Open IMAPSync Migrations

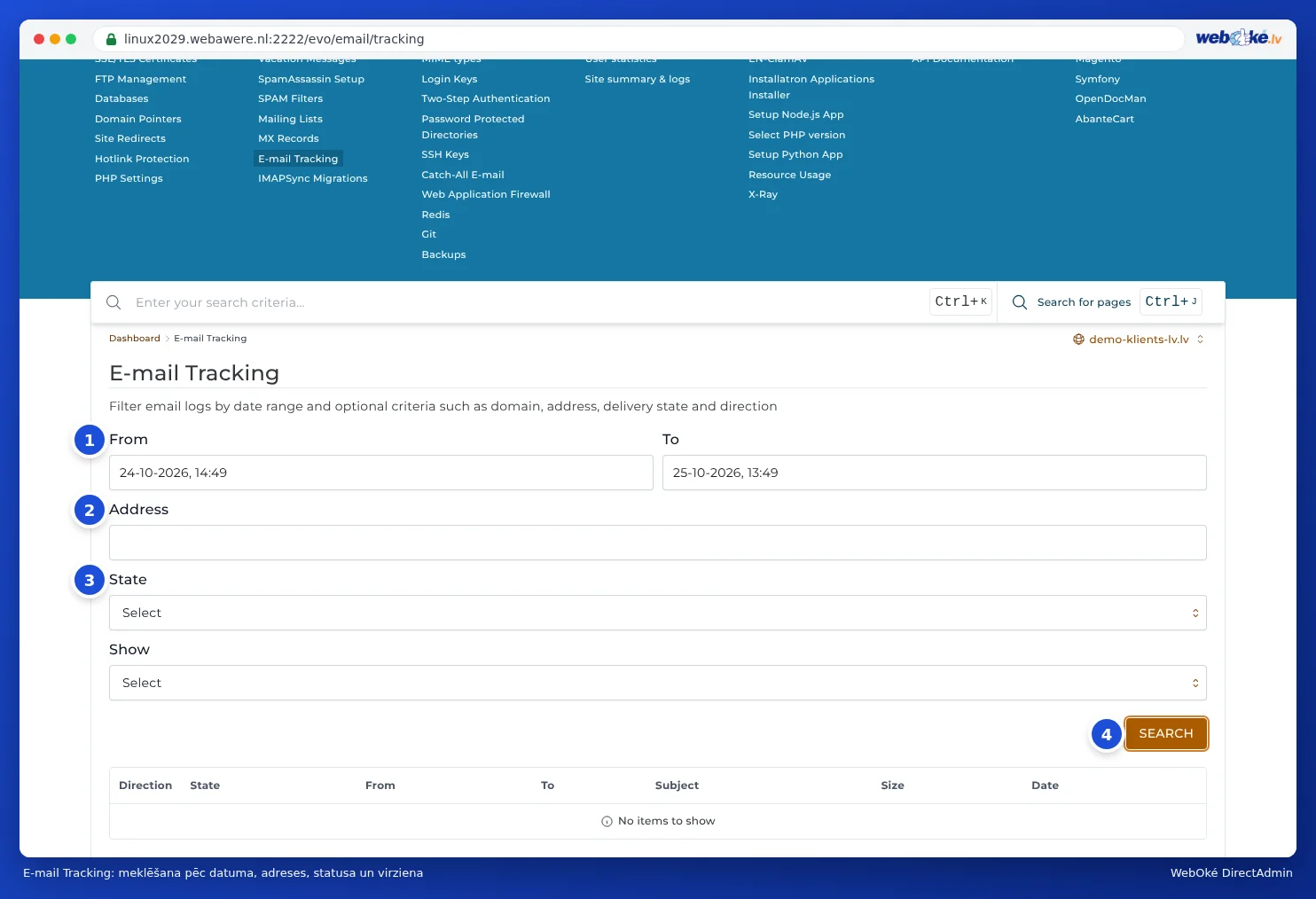click(313, 178)
